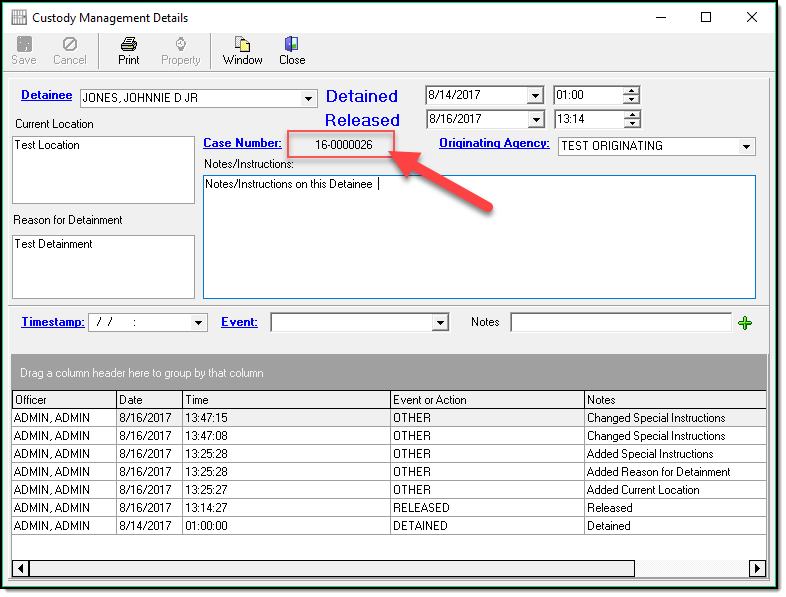Open the Originating Agency dropdown
The image size is (786, 597).
pyautogui.click(x=746, y=146)
